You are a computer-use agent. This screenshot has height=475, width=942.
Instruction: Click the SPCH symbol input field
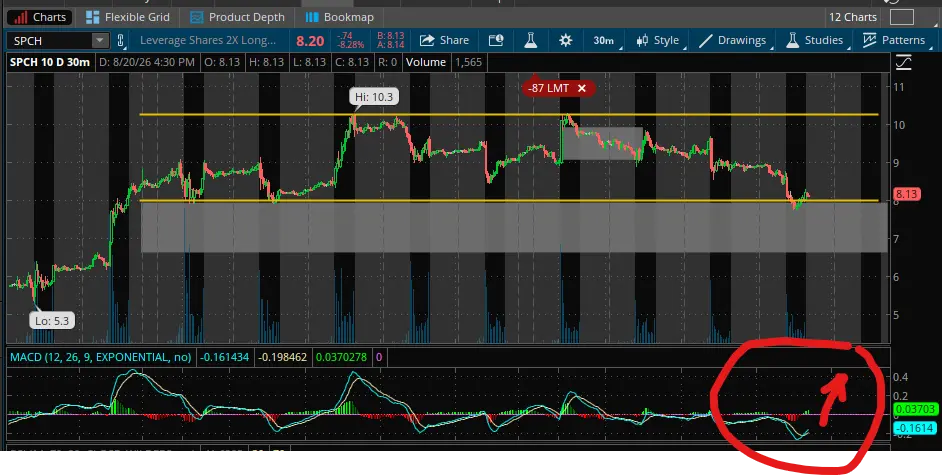[50, 41]
